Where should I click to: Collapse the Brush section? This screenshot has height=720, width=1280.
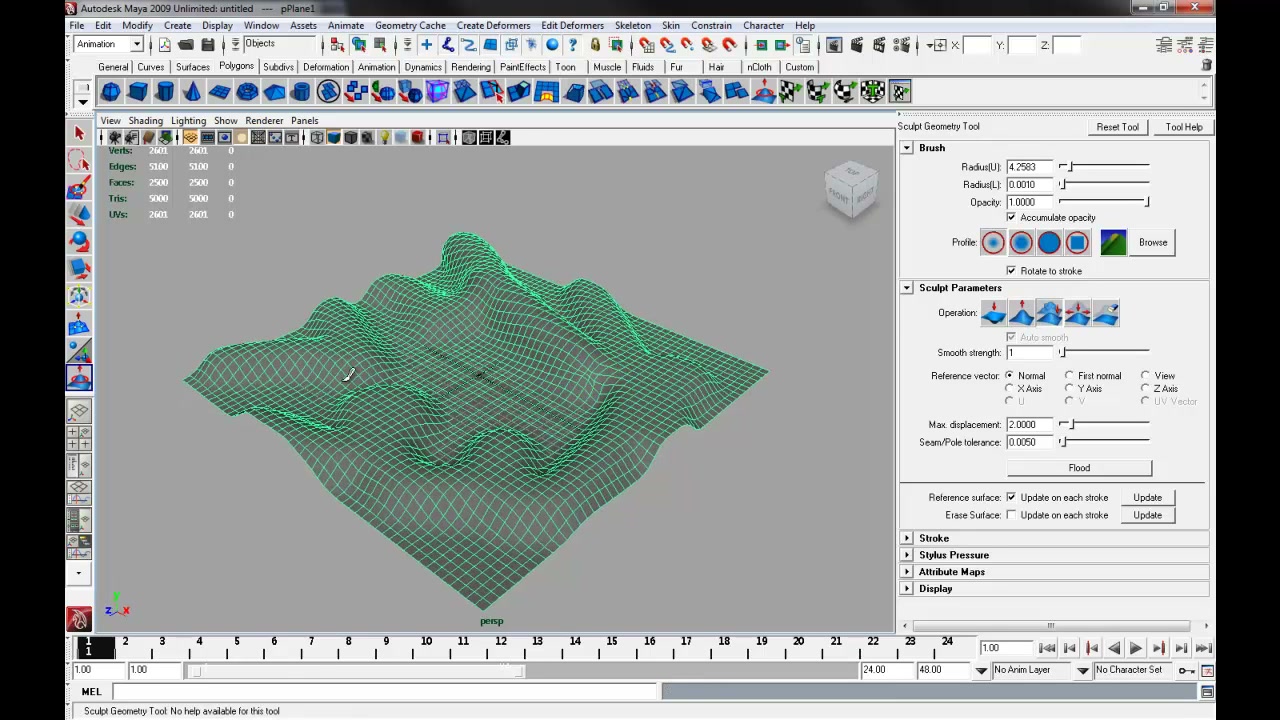click(x=907, y=148)
